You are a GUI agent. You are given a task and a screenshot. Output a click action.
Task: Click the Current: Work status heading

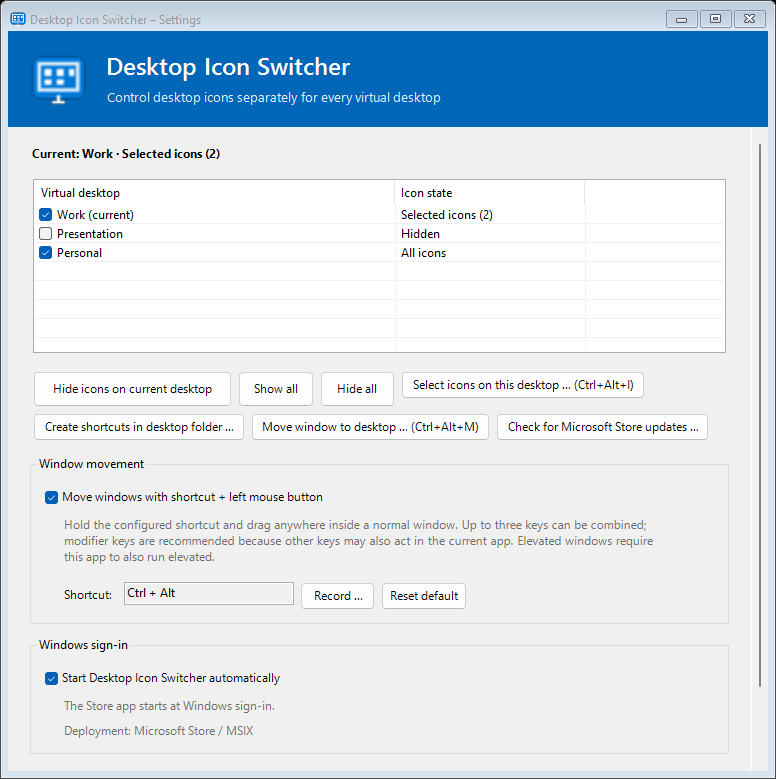[126, 154]
